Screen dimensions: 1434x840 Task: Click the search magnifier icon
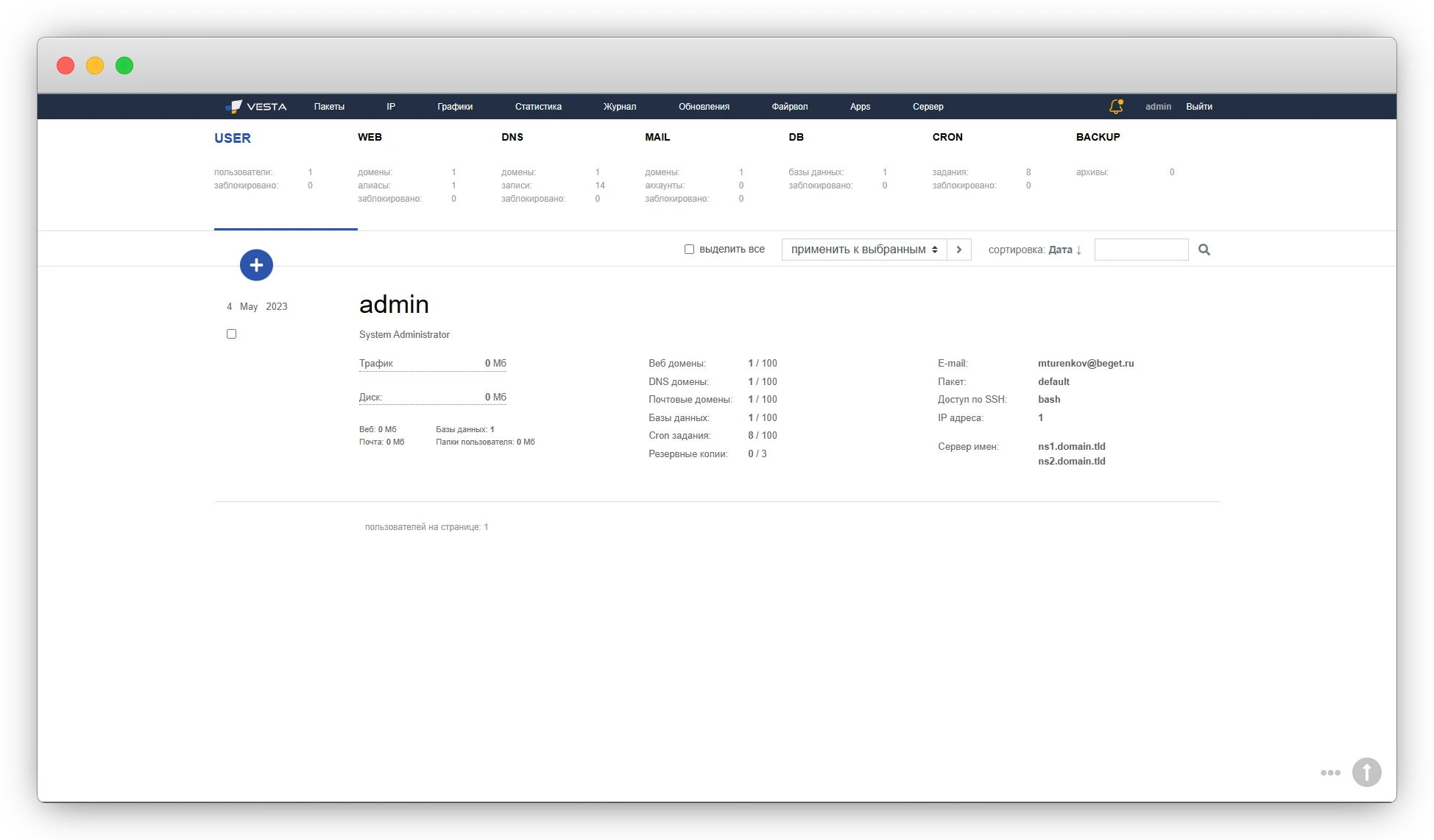click(1204, 250)
